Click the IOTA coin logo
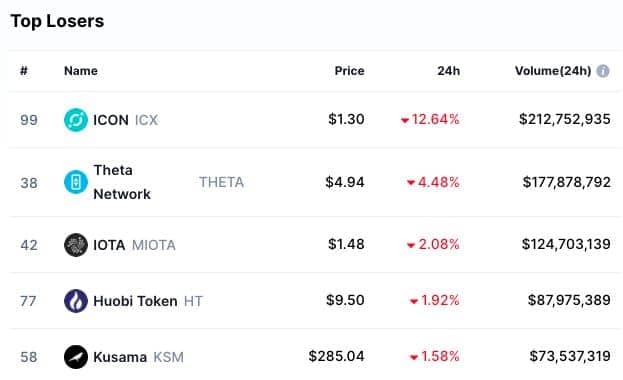This screenshot has height=380, width=623. coord(75,245)
